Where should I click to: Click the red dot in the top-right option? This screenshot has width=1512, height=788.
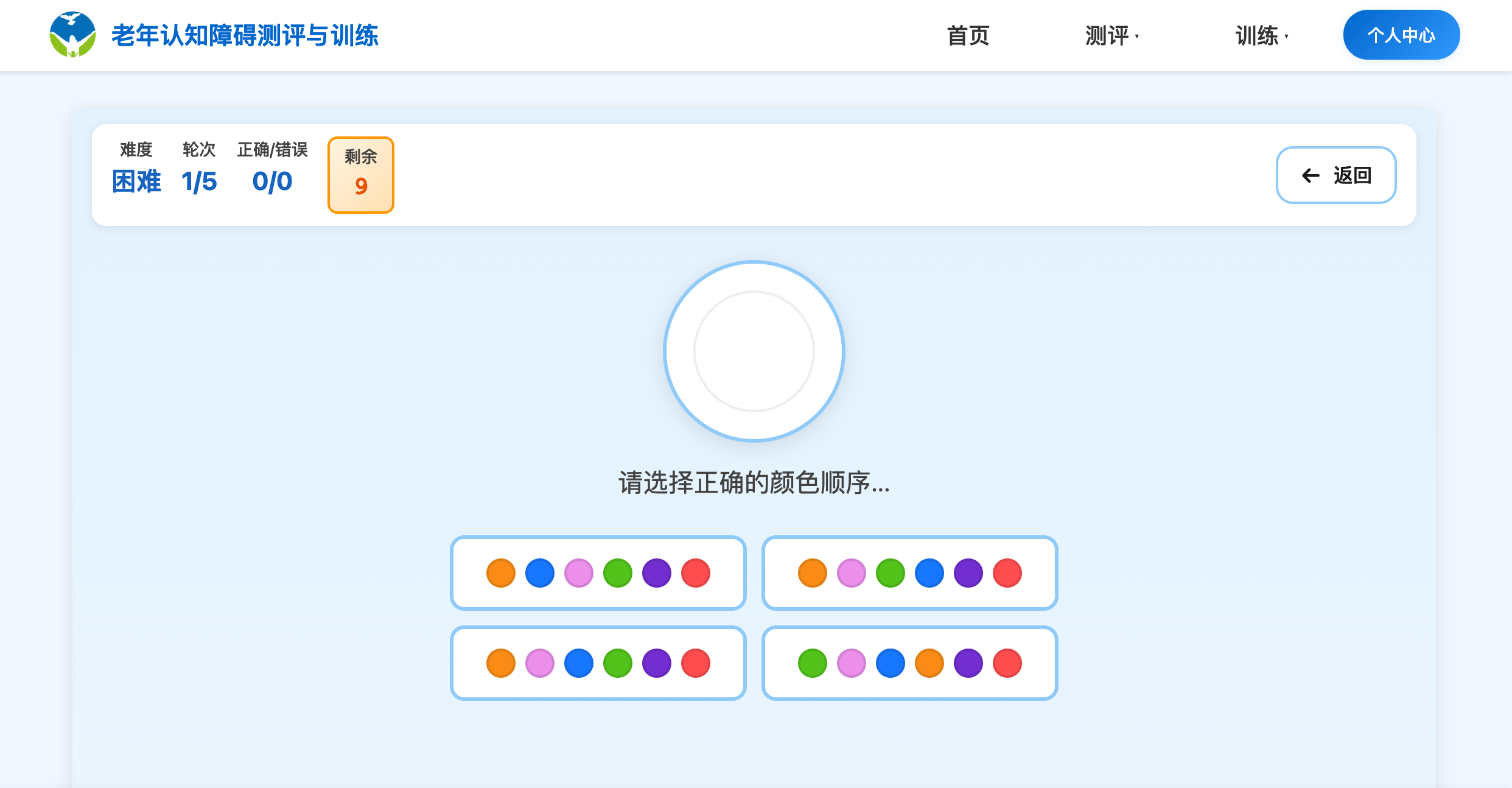pyautogui.click(x=1007, y=572)
